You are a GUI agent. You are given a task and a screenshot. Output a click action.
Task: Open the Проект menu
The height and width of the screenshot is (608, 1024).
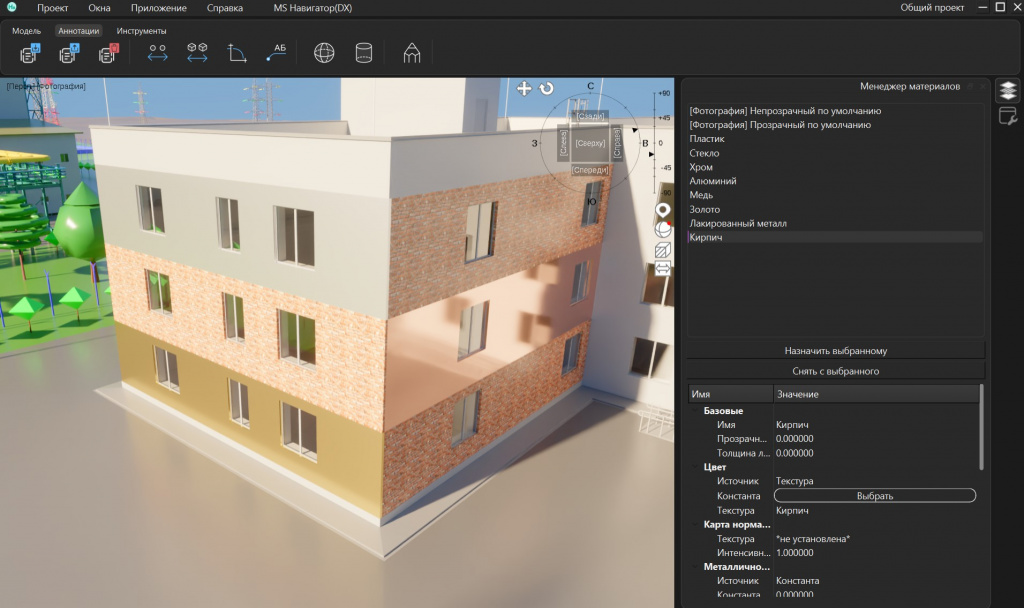(52, 8)
